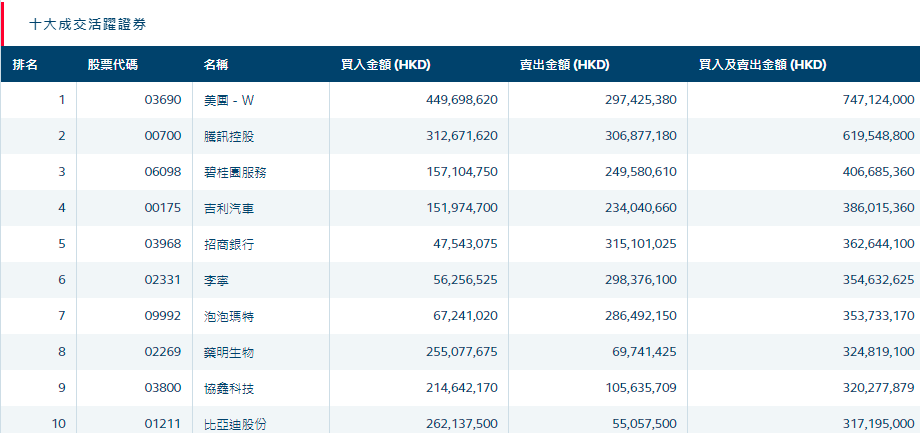
Task: Click rank number 8
Action: (62, 352)
